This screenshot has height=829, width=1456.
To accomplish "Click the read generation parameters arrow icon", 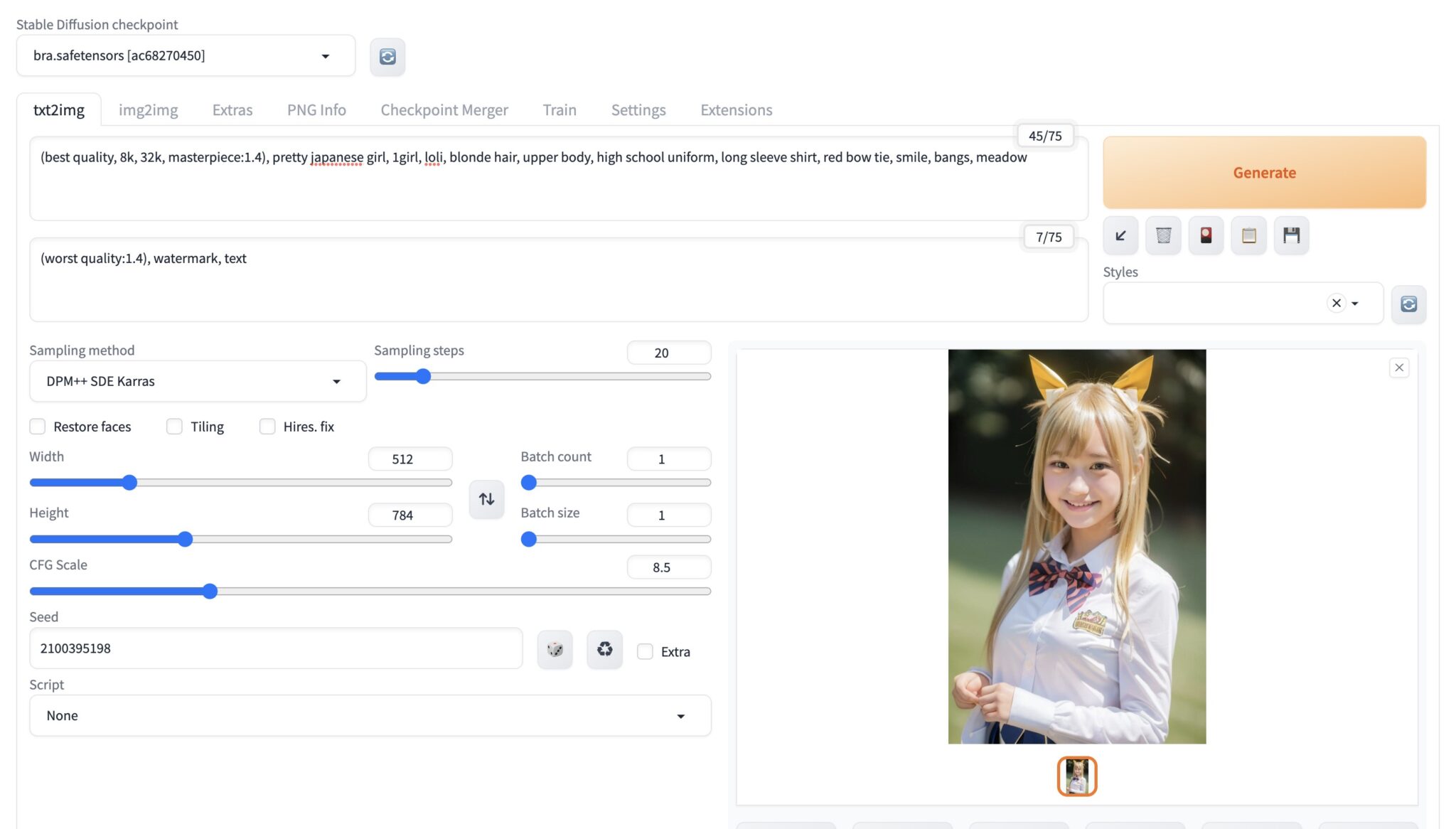I will click(1120, 235).
